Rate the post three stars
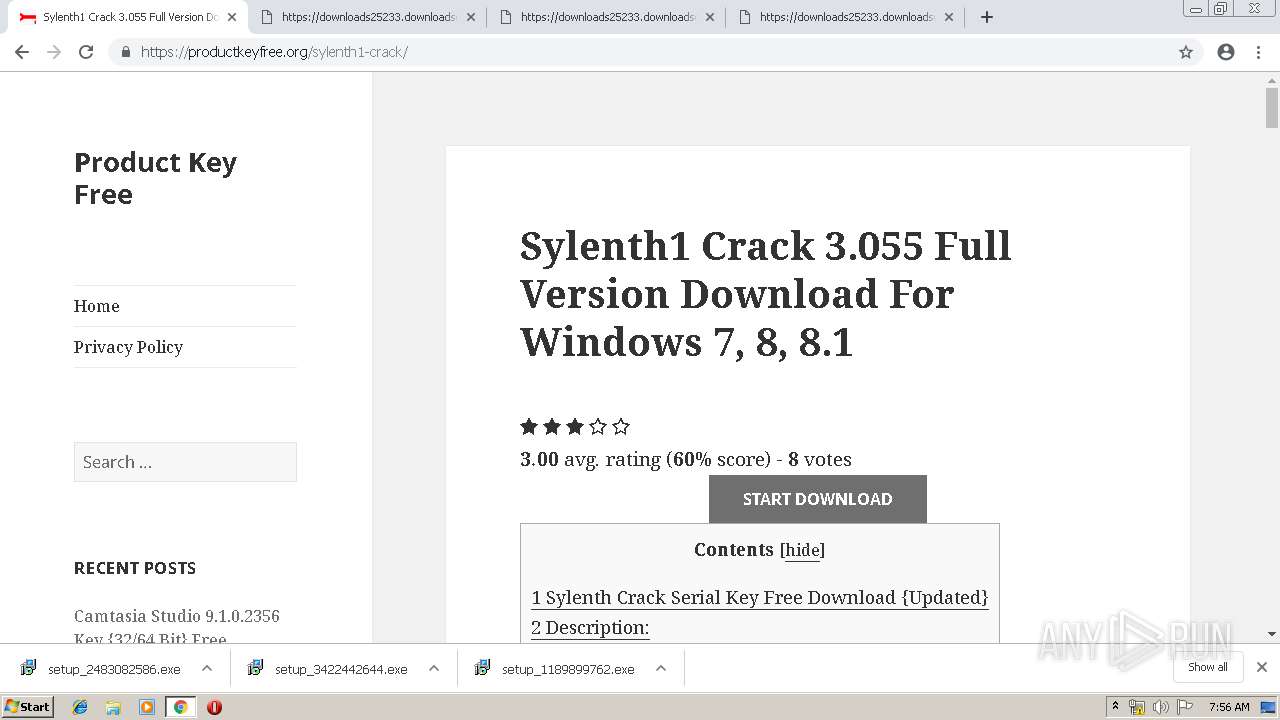 pyautogui.click(x=575, y=427)
